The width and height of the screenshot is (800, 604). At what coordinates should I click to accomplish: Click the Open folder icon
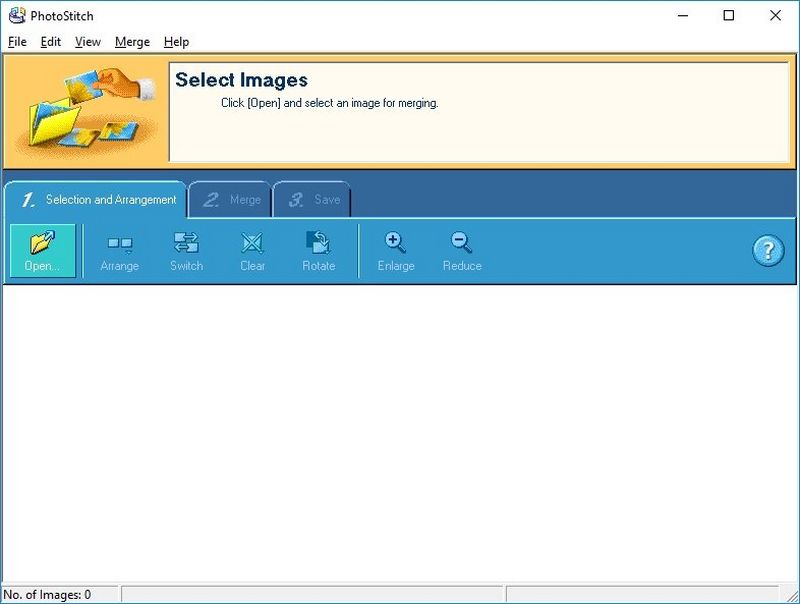[x=42, y=243]
